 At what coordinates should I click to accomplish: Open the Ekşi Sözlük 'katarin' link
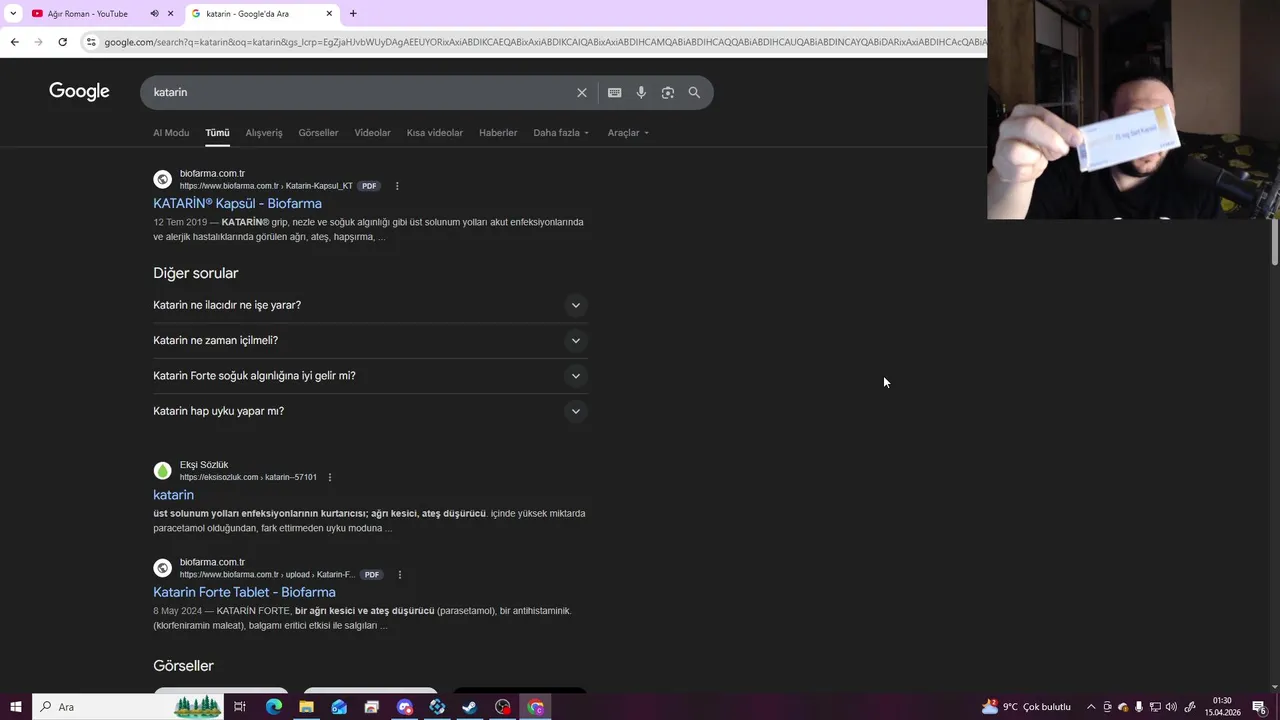[x=173, y=495]
